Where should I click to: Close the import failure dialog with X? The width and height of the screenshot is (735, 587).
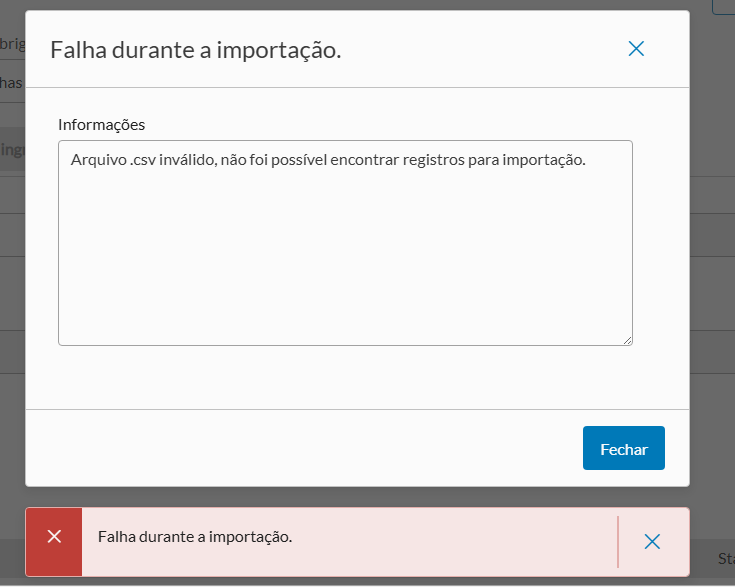(636, 49)
